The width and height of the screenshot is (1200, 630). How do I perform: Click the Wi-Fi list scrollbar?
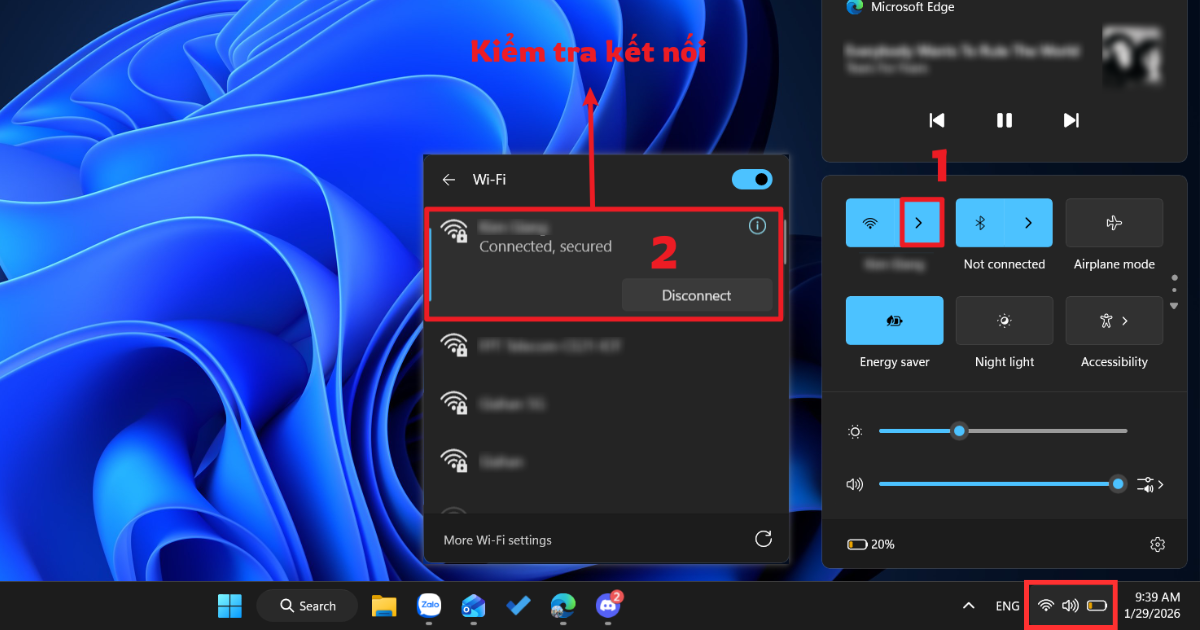(x=784, y=241)
